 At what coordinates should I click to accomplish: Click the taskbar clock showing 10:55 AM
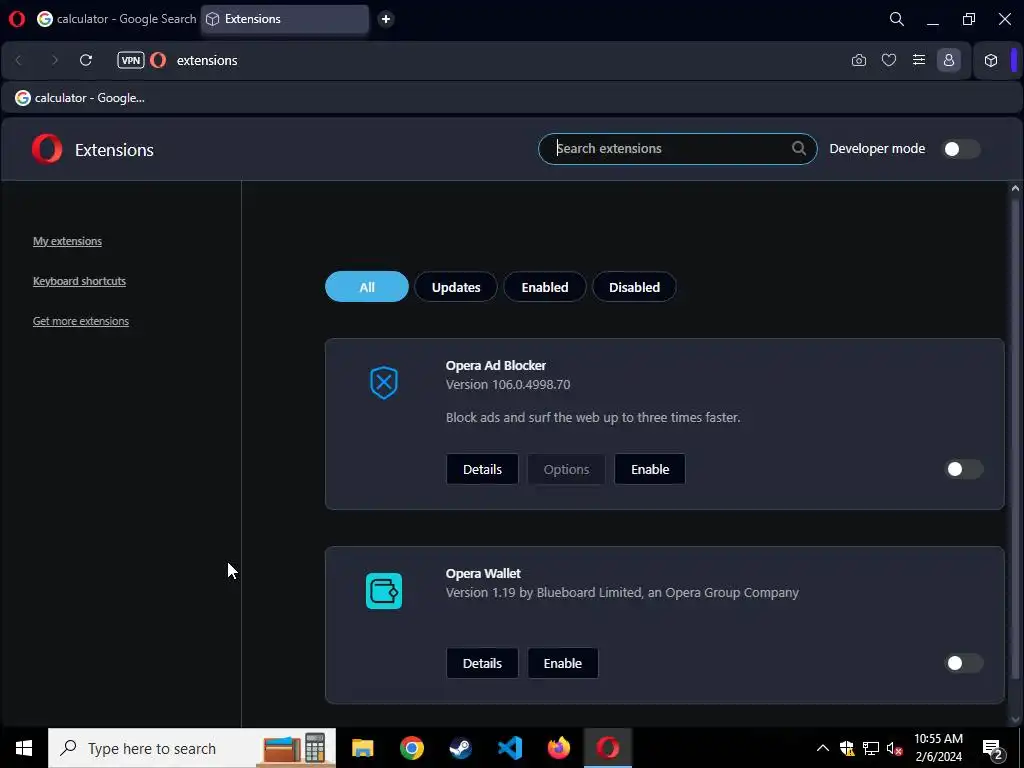pos(938,748)
